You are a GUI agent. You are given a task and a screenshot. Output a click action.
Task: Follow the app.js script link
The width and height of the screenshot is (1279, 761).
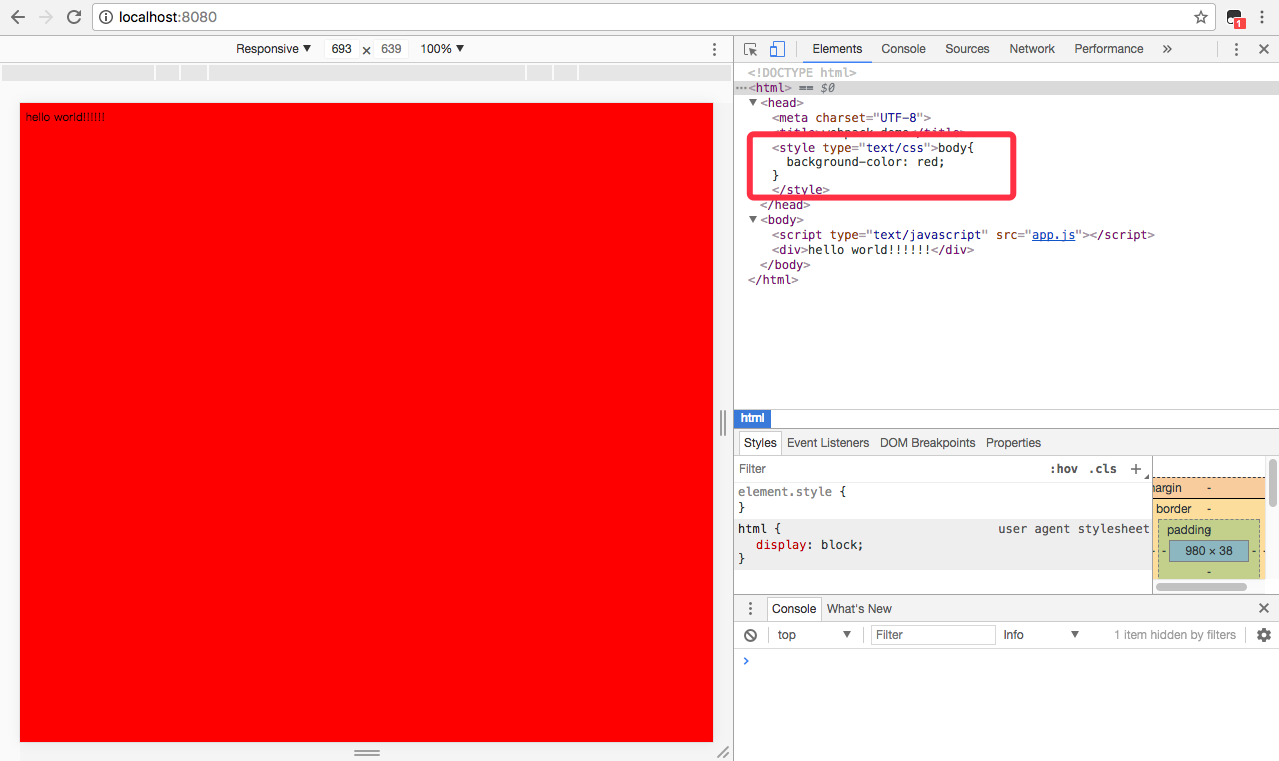tap(1054, 235)
